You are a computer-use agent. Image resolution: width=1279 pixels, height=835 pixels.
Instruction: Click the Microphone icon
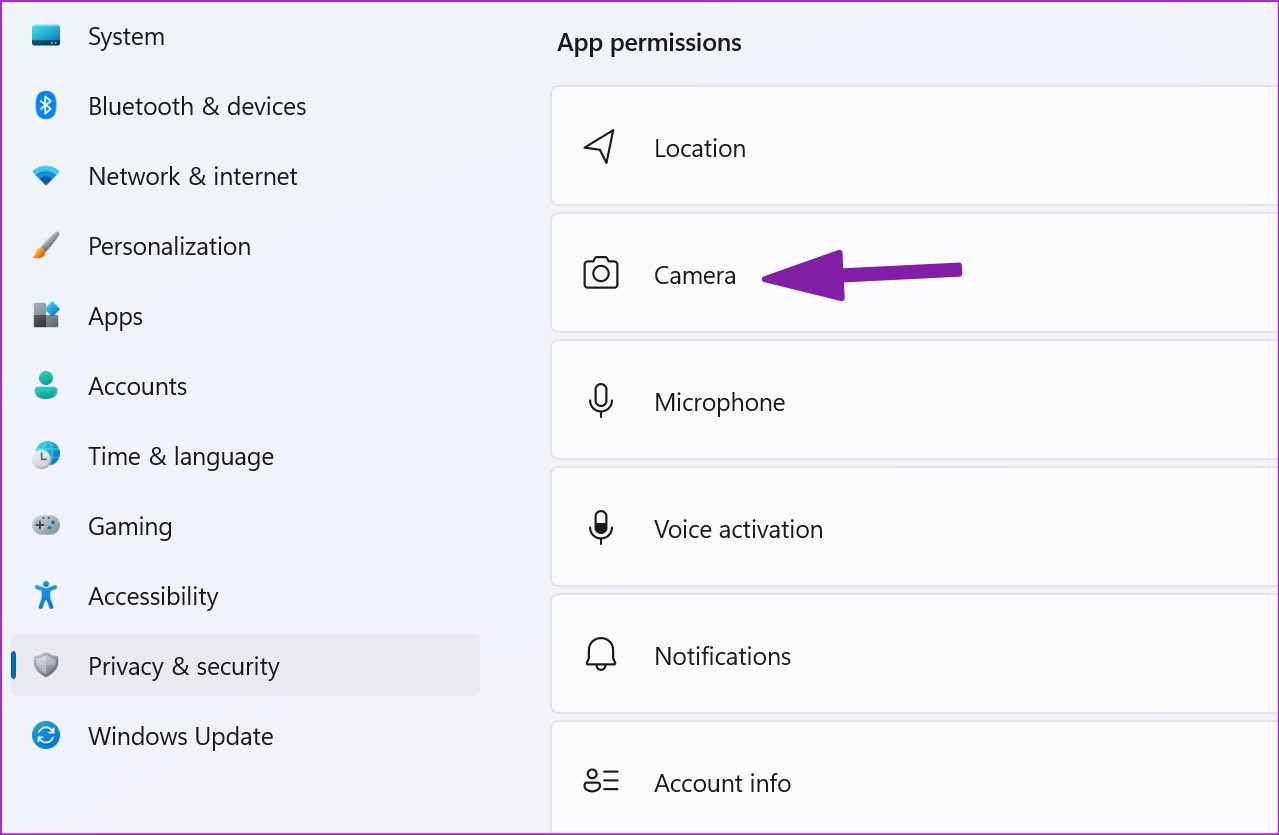(x=600, y=401)
